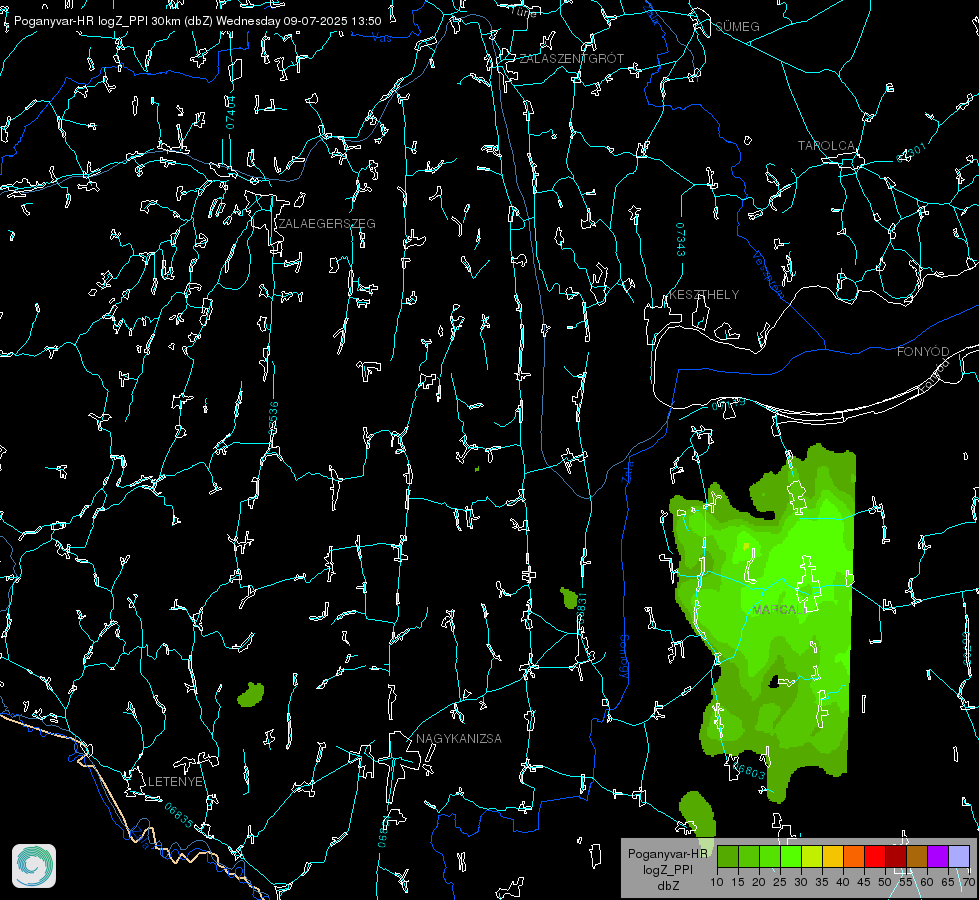Click the KESZTHELY city label
Image resolution: width=979 pixels, height=900 pixels.
704,294
